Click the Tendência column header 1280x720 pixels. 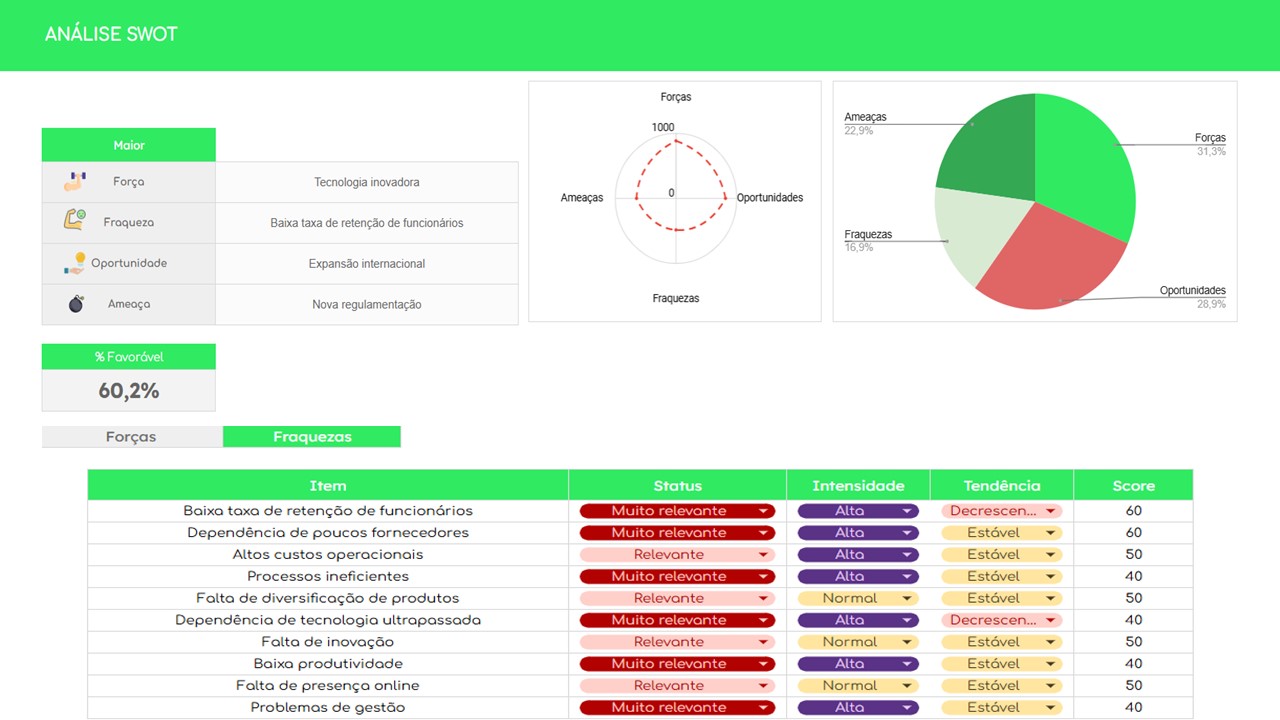click(1001, 486)
